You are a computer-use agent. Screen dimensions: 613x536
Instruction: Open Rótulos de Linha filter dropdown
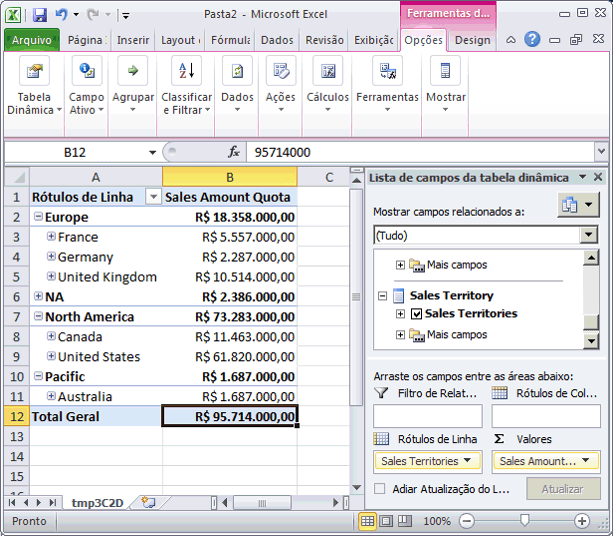pyautogui.click(x=153, y=197)
